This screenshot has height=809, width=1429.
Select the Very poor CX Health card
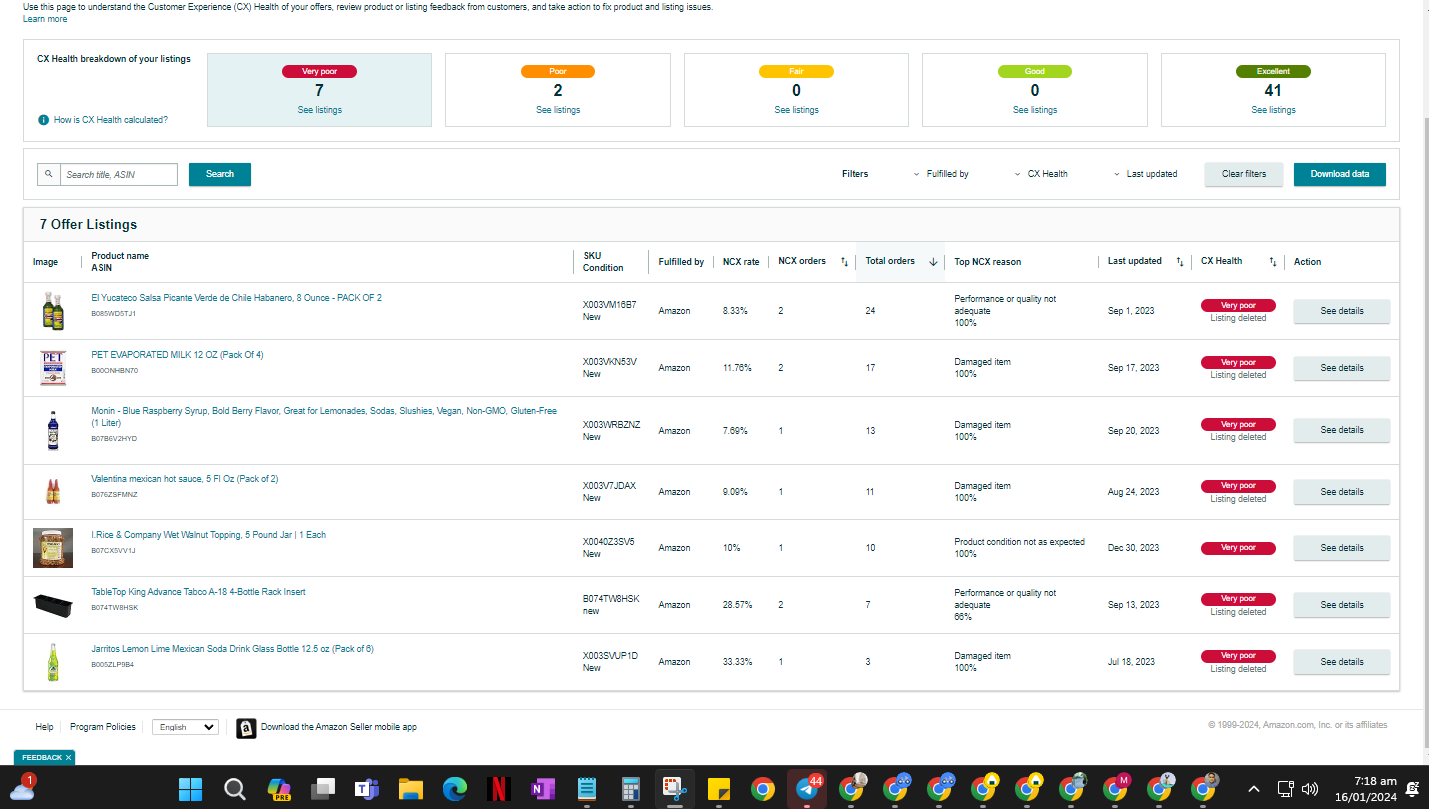click(x=319, y=90)
